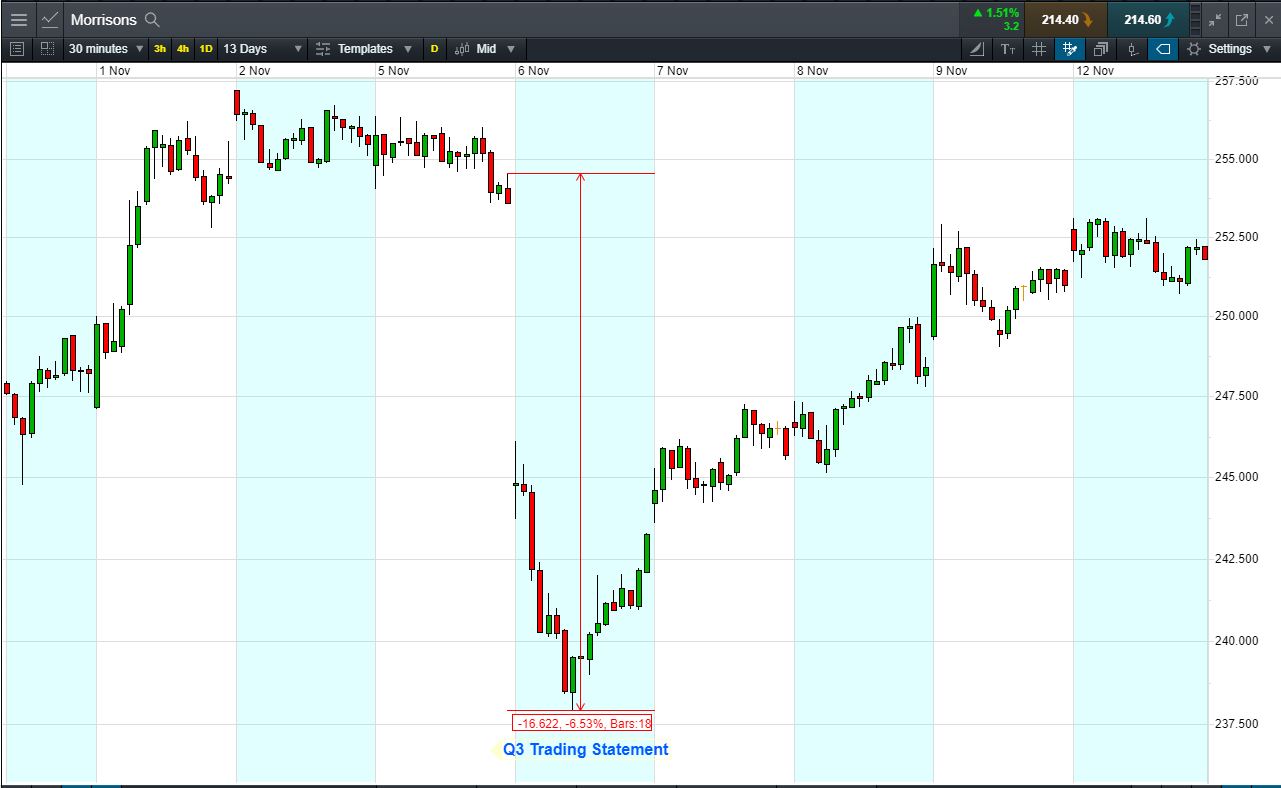Click the 245.000 price axis label
1281x788 pixels.
(x=1235, y=477)
